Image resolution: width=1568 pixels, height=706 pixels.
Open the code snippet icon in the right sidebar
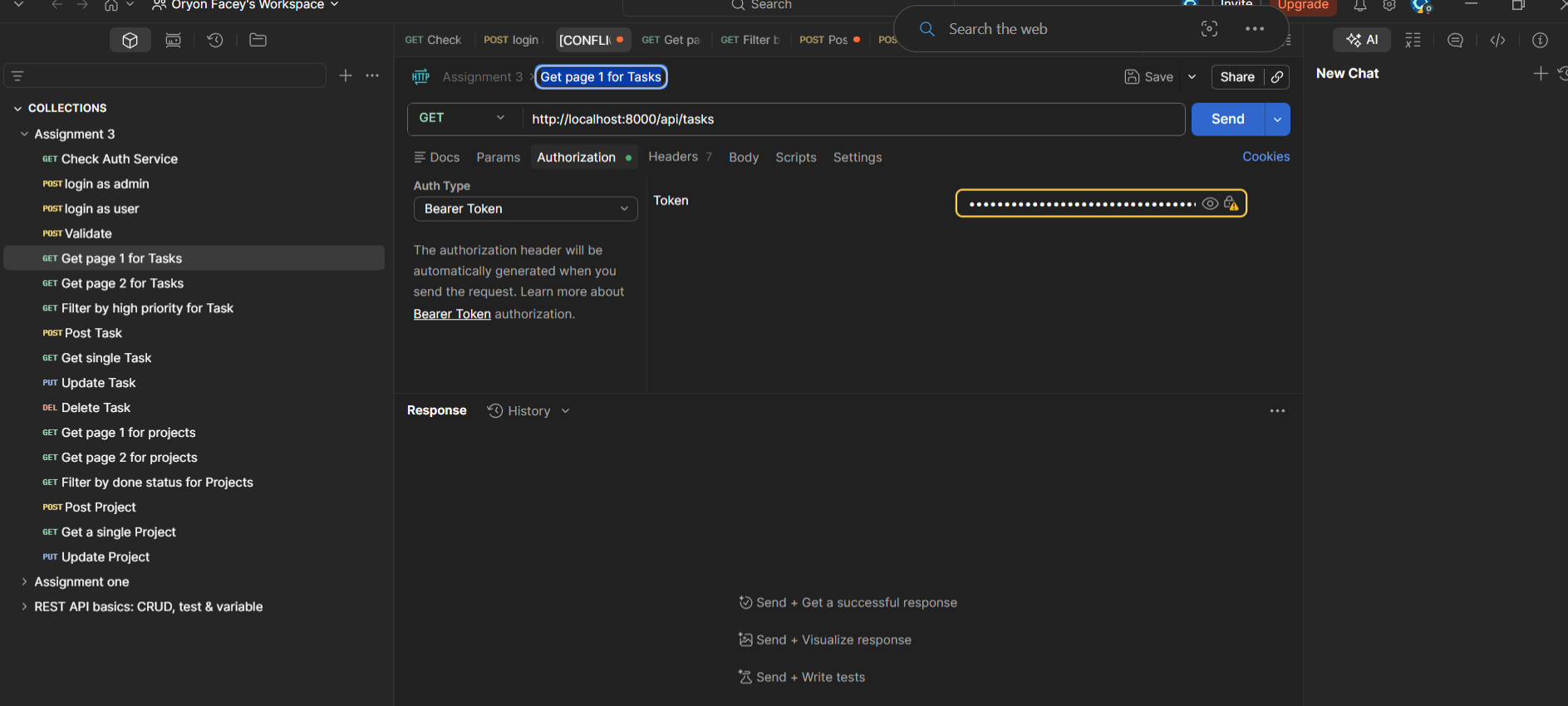coord(1497,40)
